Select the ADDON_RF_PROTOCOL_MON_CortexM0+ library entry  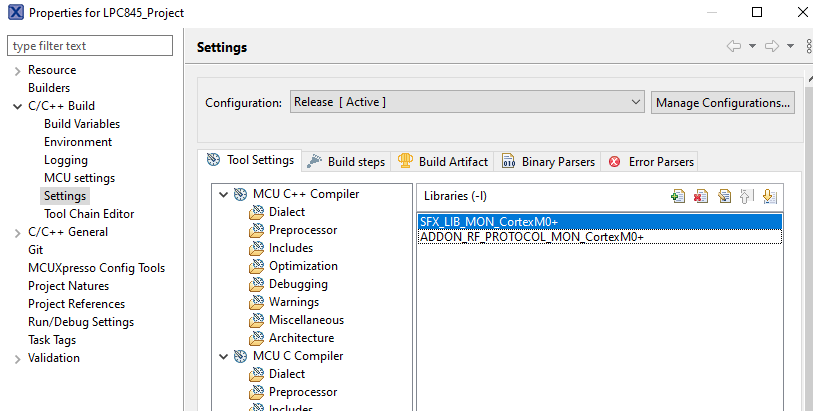click(532, 237)
